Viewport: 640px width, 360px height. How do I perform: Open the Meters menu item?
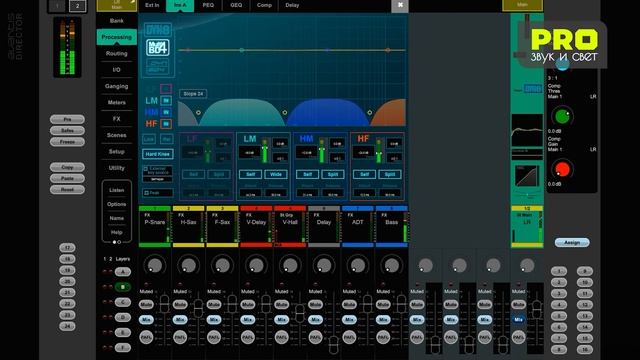[117, 102]
